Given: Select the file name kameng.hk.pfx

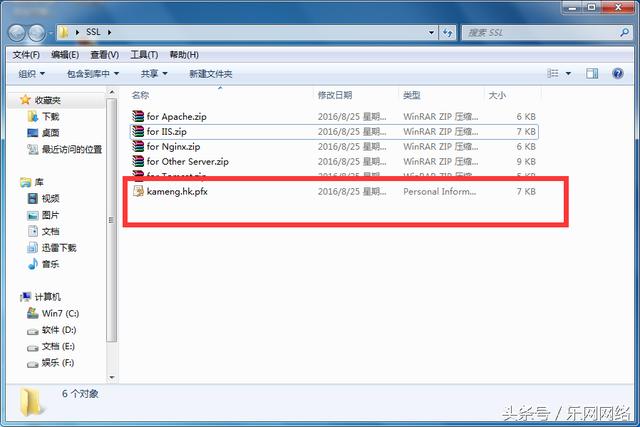Looking at the screenshot, I should point(177,191).
